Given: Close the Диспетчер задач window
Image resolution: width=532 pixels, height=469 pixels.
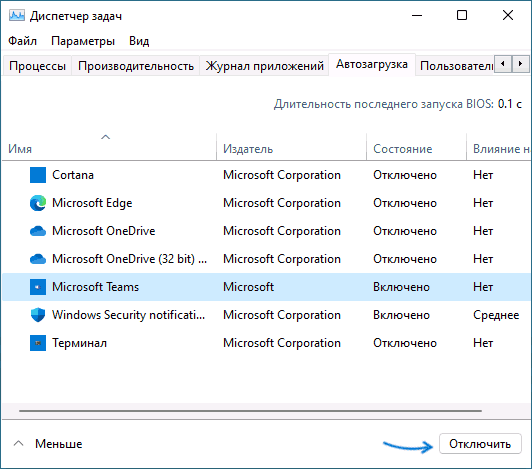Looking at the screenshot, I should pos(508,15).
